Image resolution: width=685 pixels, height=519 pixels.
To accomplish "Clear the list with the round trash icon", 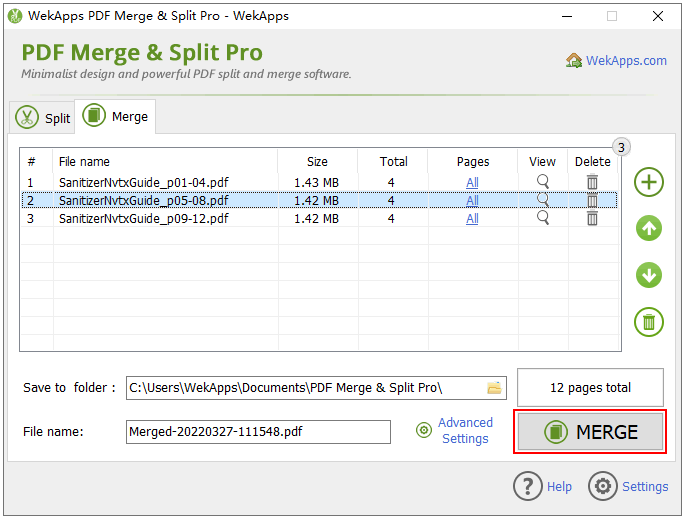I will pos(649,322).
